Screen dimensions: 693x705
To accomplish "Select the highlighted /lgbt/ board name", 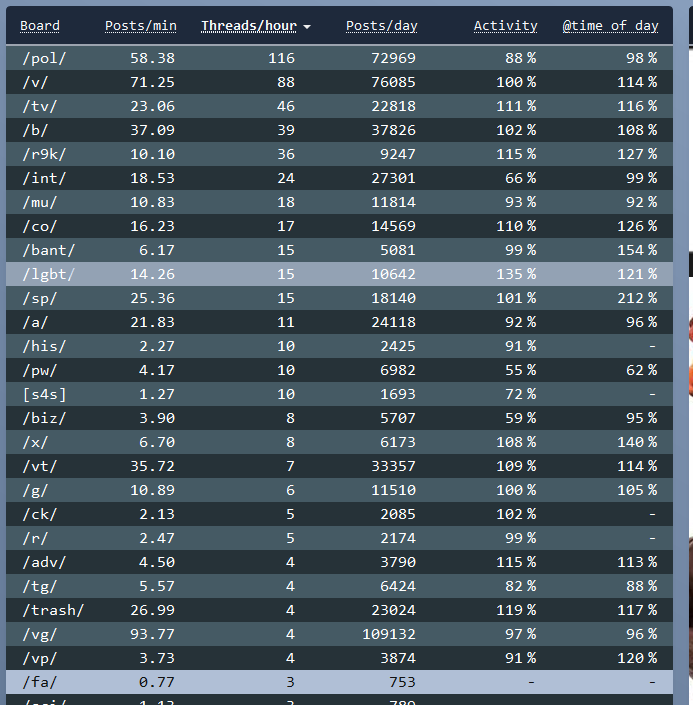I will pos(49,274).
